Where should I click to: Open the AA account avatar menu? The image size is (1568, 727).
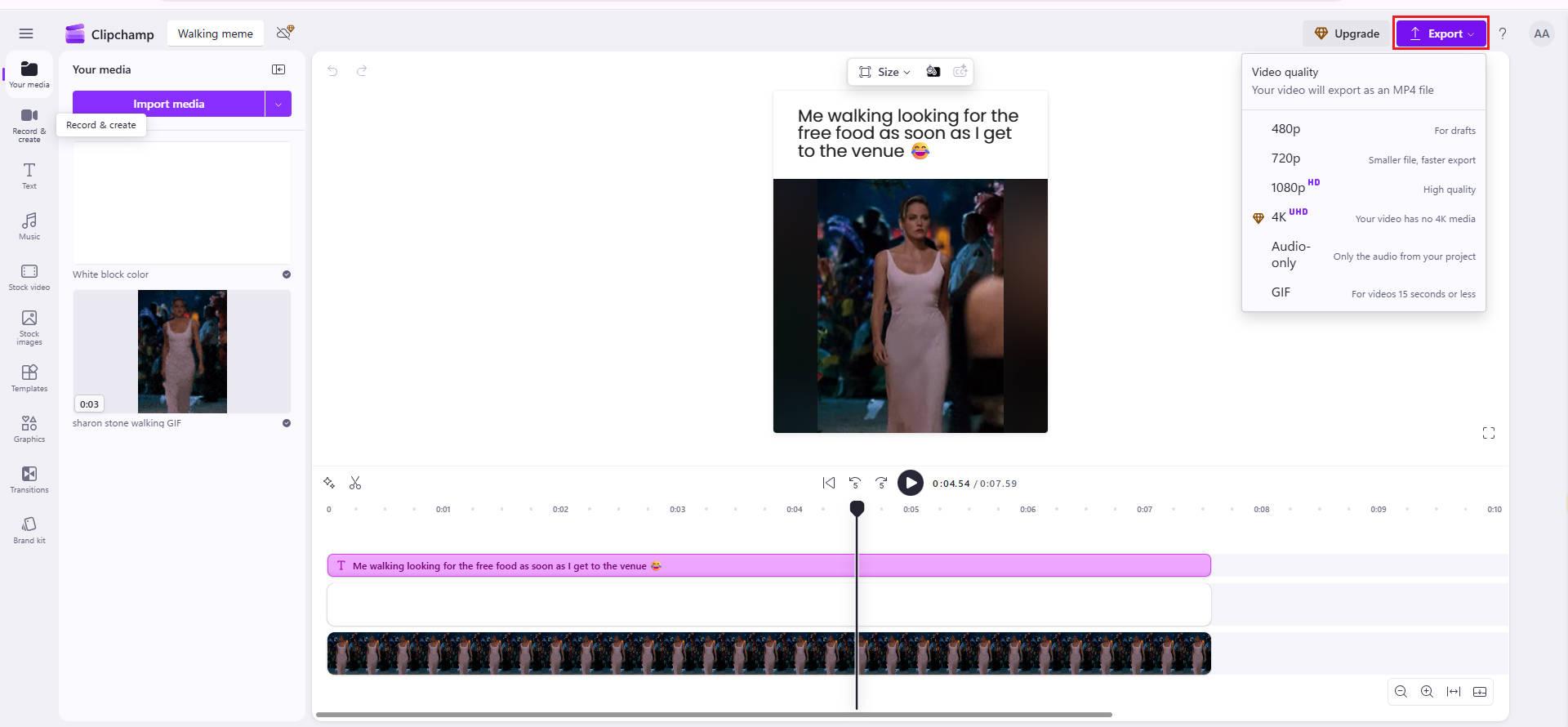tap(1541, 33)
